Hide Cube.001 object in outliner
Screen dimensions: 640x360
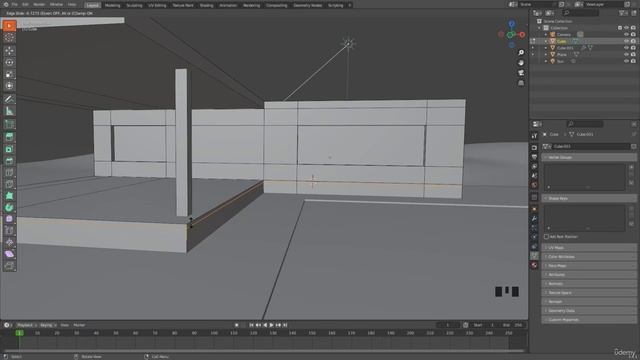click(626, 48)
